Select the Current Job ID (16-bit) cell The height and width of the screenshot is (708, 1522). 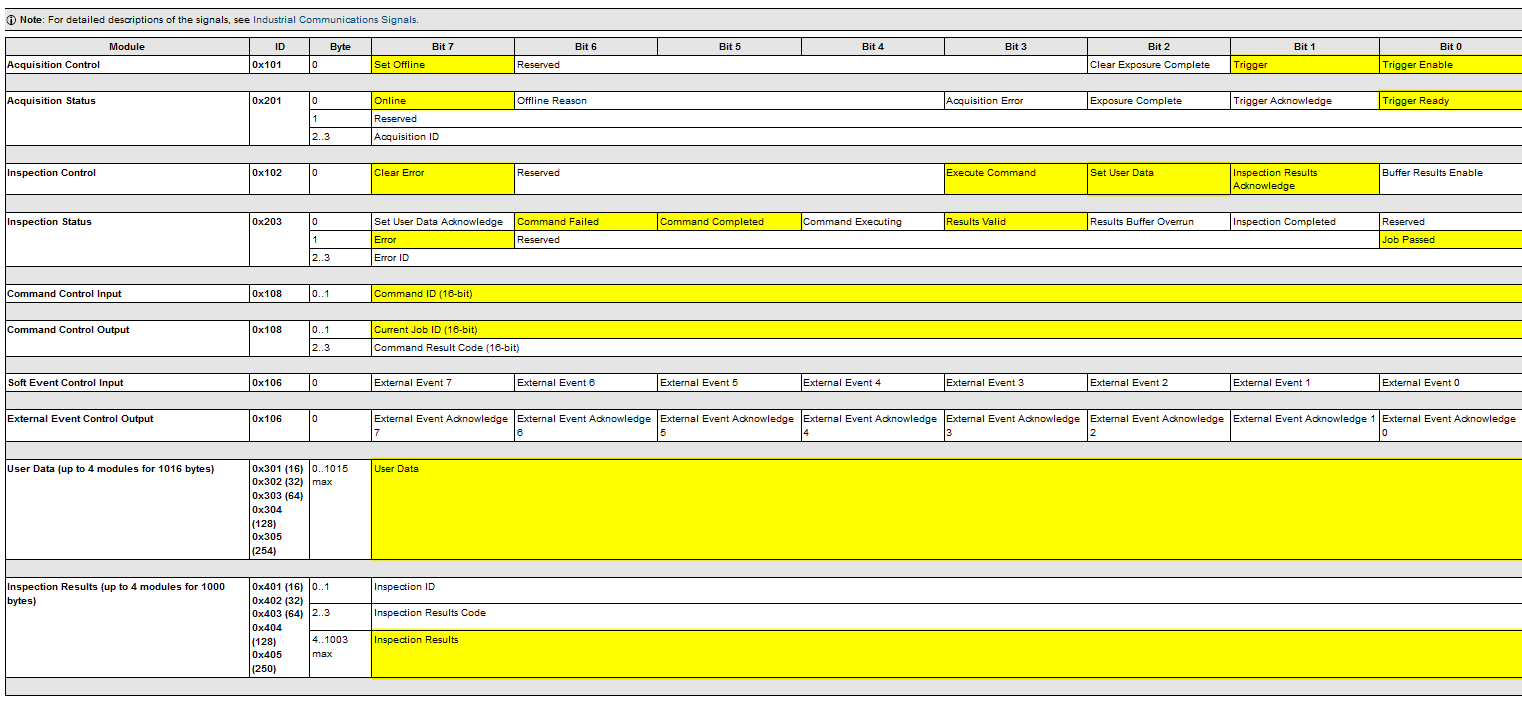[x=947, y=330]
